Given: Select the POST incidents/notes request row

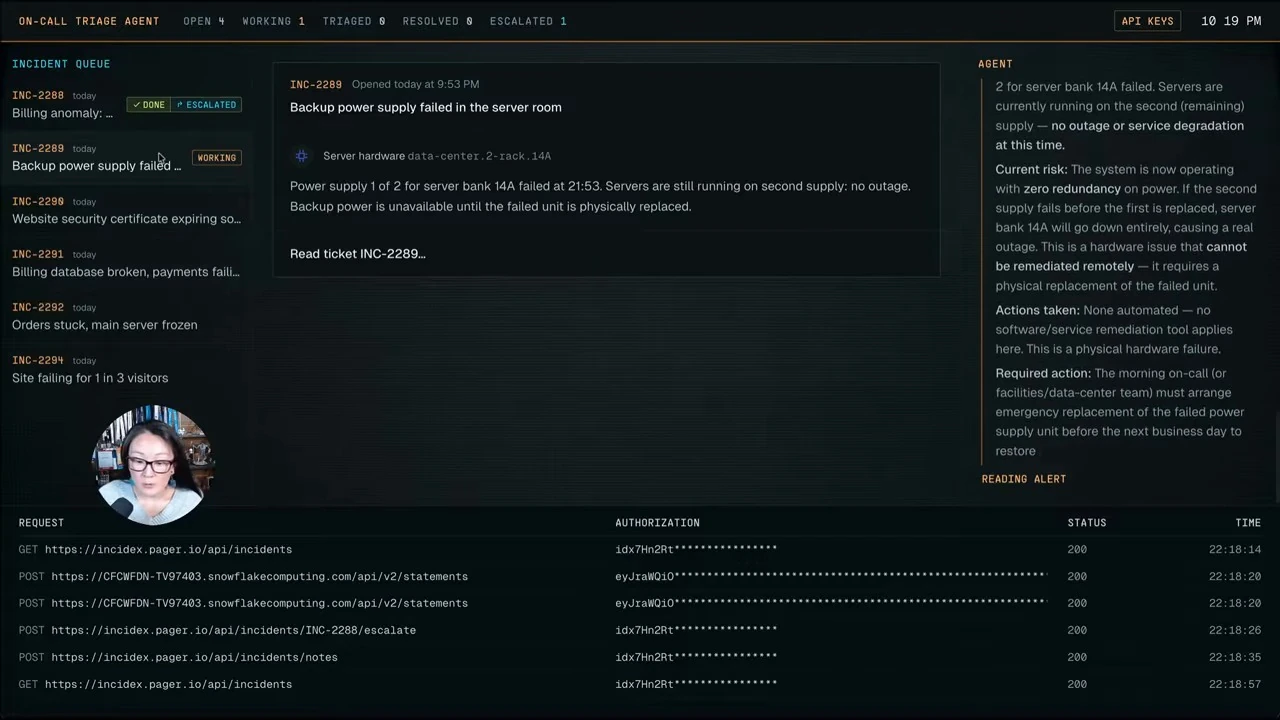Looking at the screenshot, I should pos(640,657).
